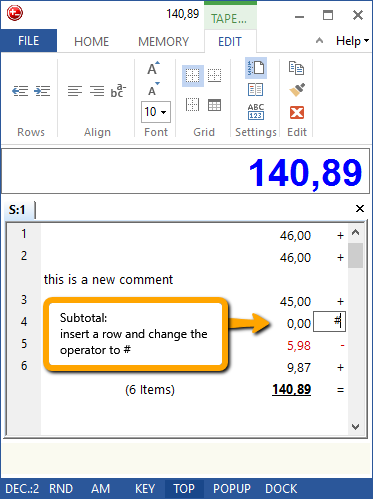Open the FILE menu
Viewport: 373px width, 499px height.
coord(29,41)
